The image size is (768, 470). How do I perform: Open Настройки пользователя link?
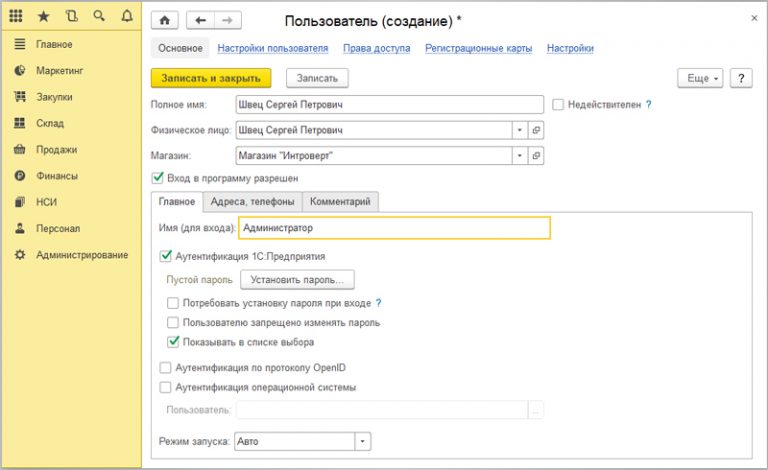coord(273,48)
